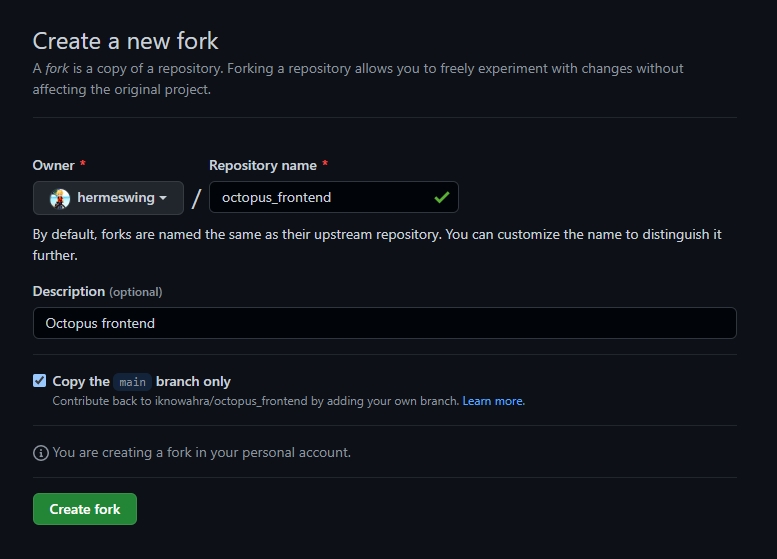Click the Create fork button
Image resolution: width=777 pixels, height=559 pixels.
click(x=85, y=509)
